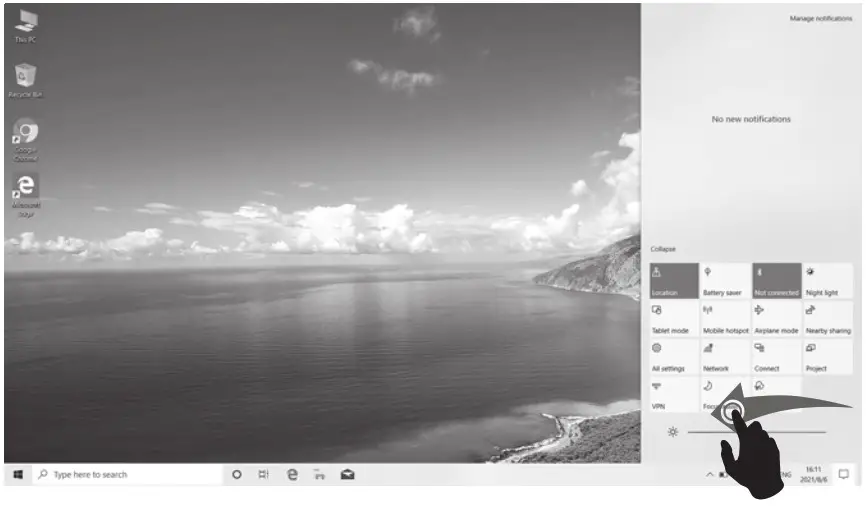Image resolution: width=866 pixels, height=506 pixels.
Task: Click the Type here to search box
Action: 127,475
